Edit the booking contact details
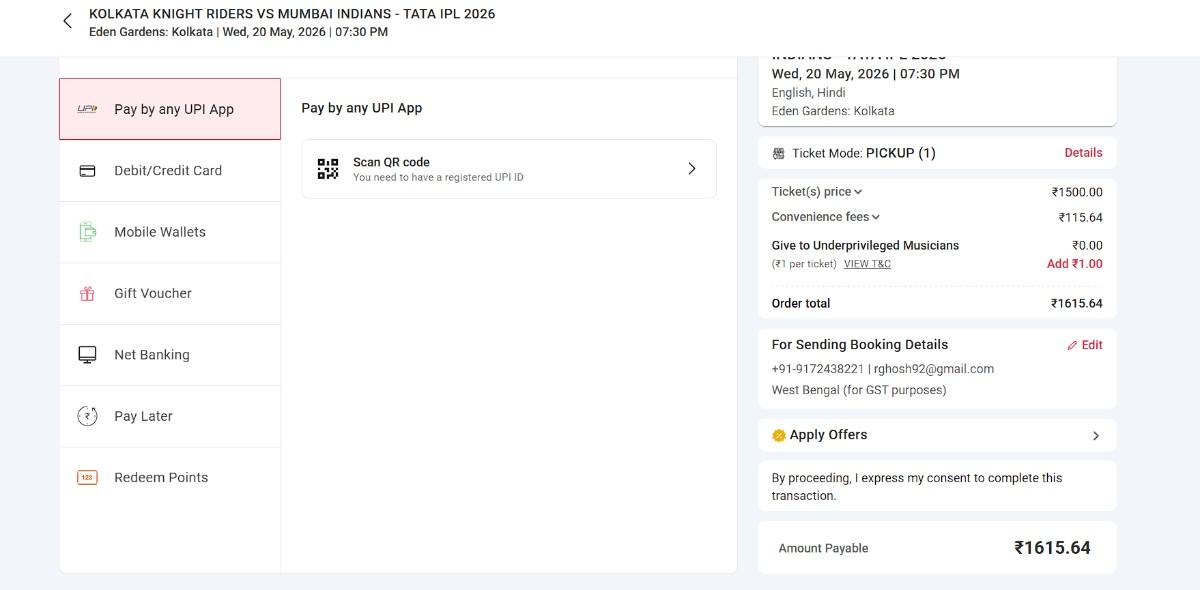The height and width of the screenshot is (590, 1200). click(x=1085, y=345)
